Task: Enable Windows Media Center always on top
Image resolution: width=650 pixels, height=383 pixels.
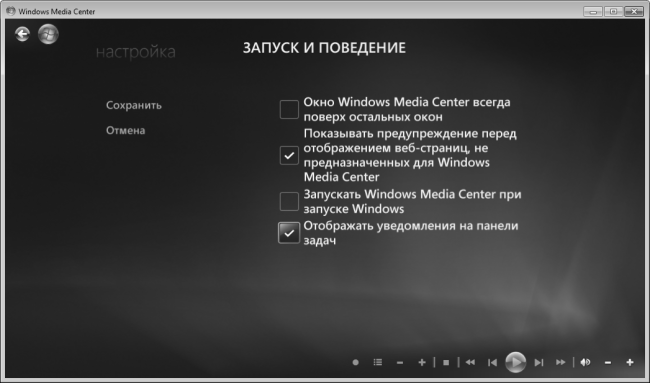Action: [289, 109]
